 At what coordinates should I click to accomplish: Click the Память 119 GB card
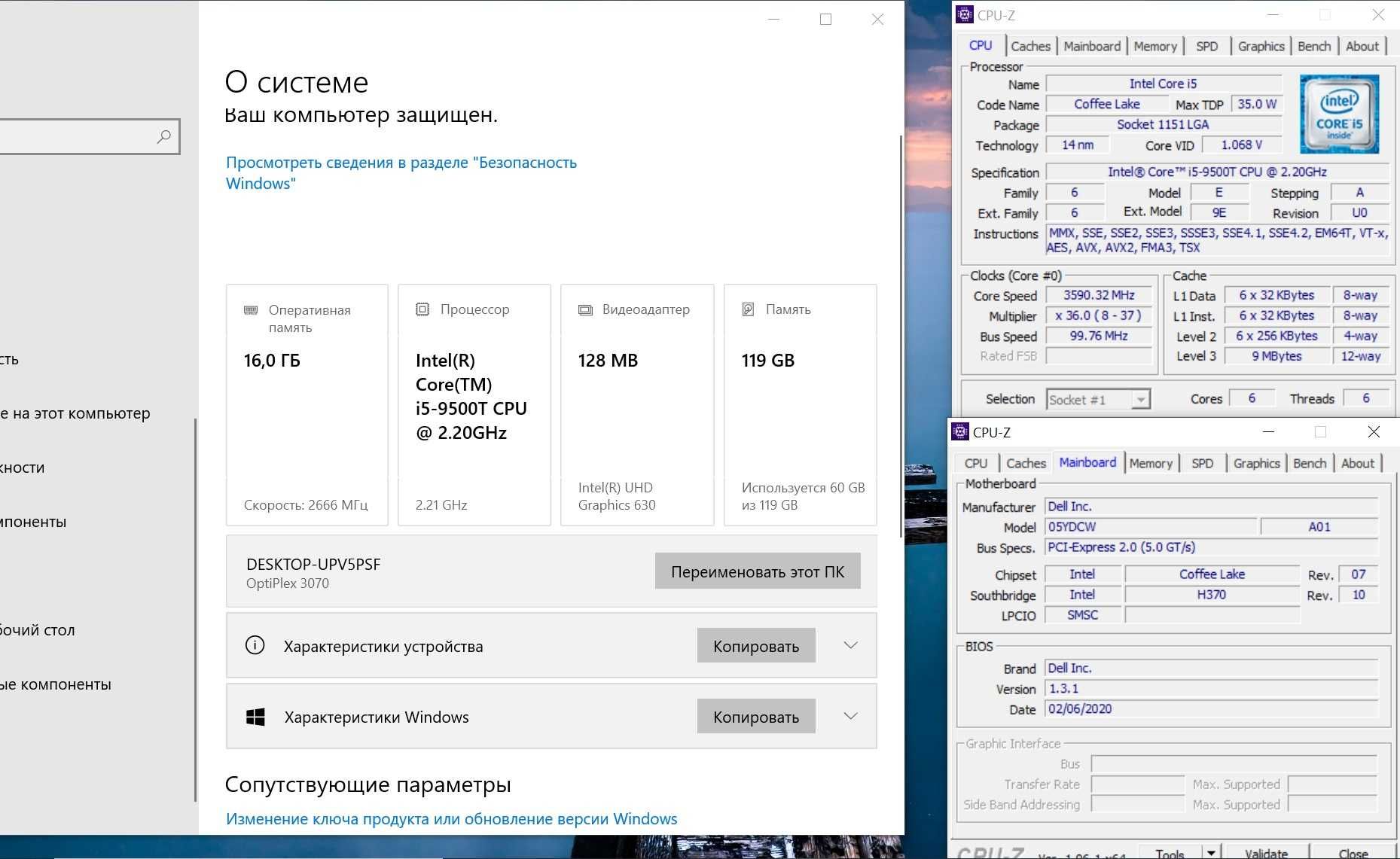pyautogui.click(x=800, y=405)
